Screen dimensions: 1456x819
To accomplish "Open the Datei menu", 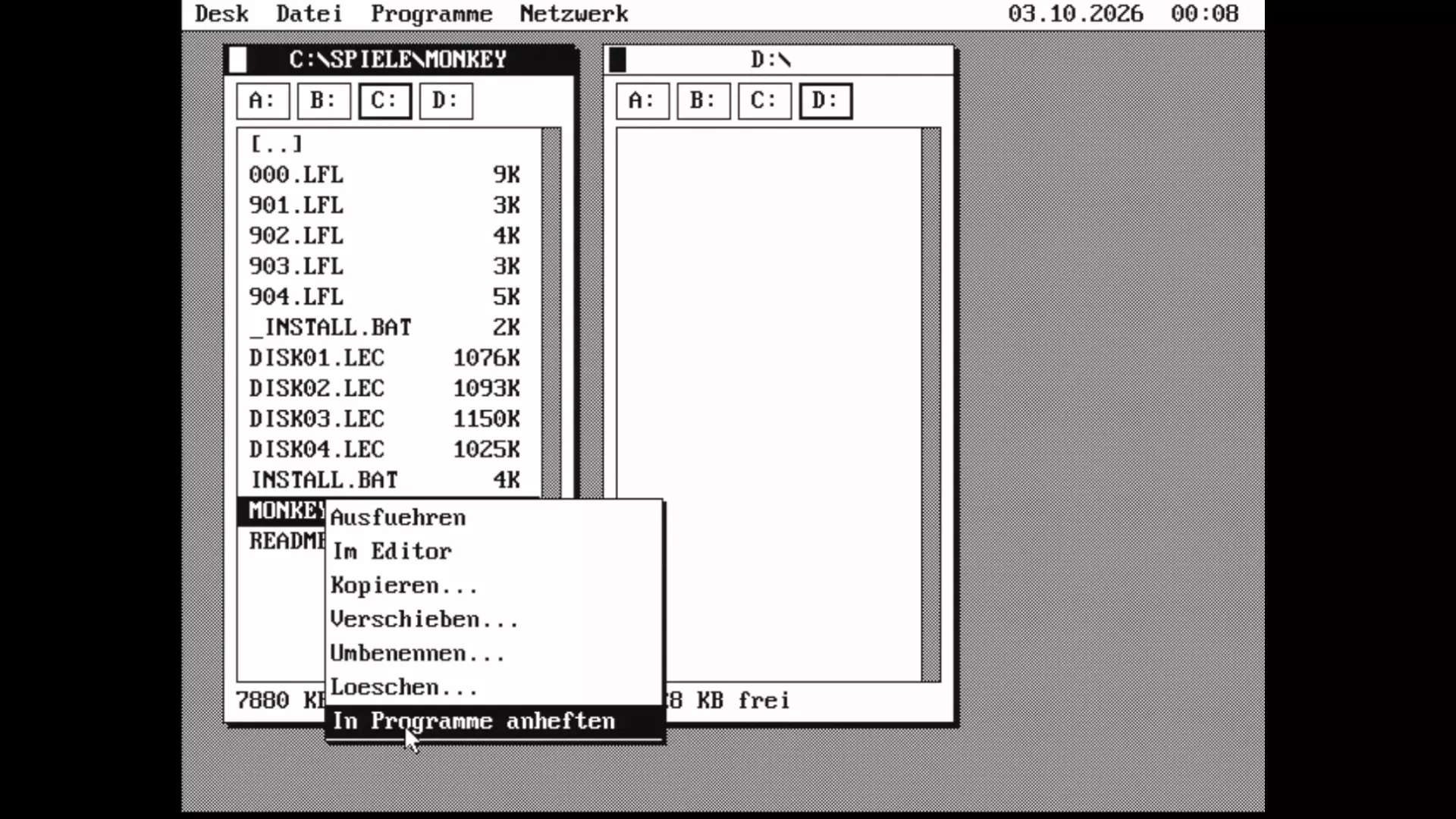I will tap(309, 14).
